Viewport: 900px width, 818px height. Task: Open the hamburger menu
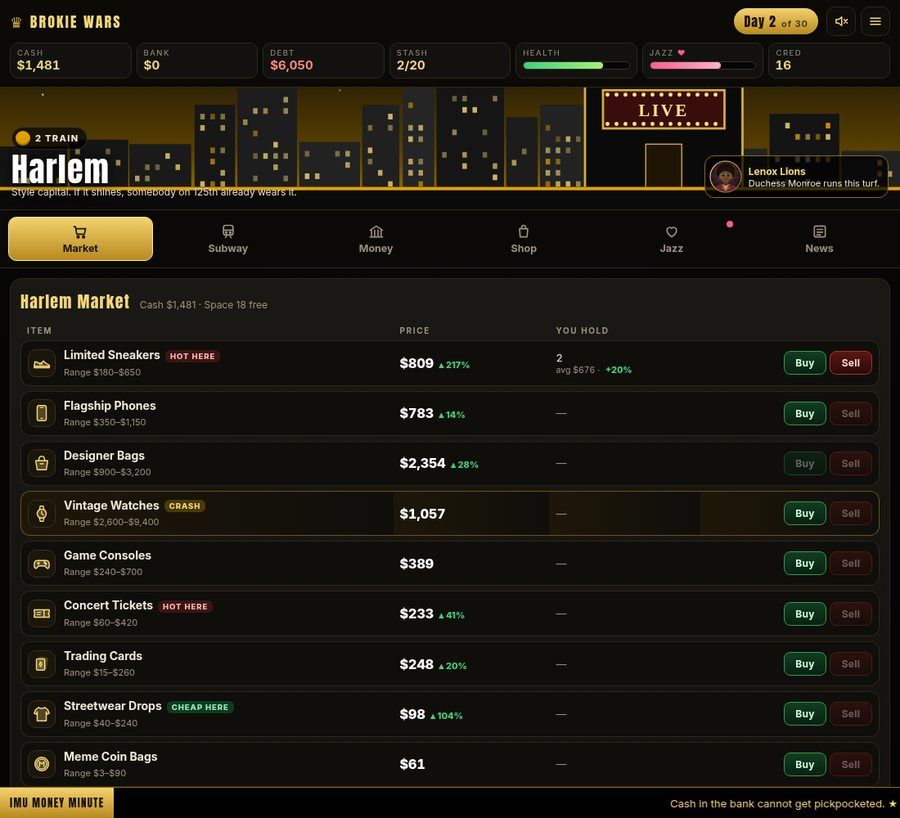click(875, 22)
